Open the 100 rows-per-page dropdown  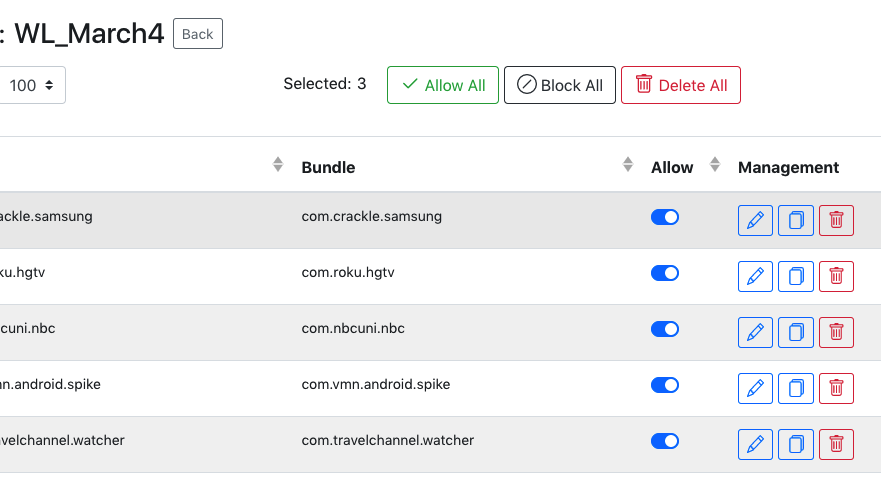[31, 85]
